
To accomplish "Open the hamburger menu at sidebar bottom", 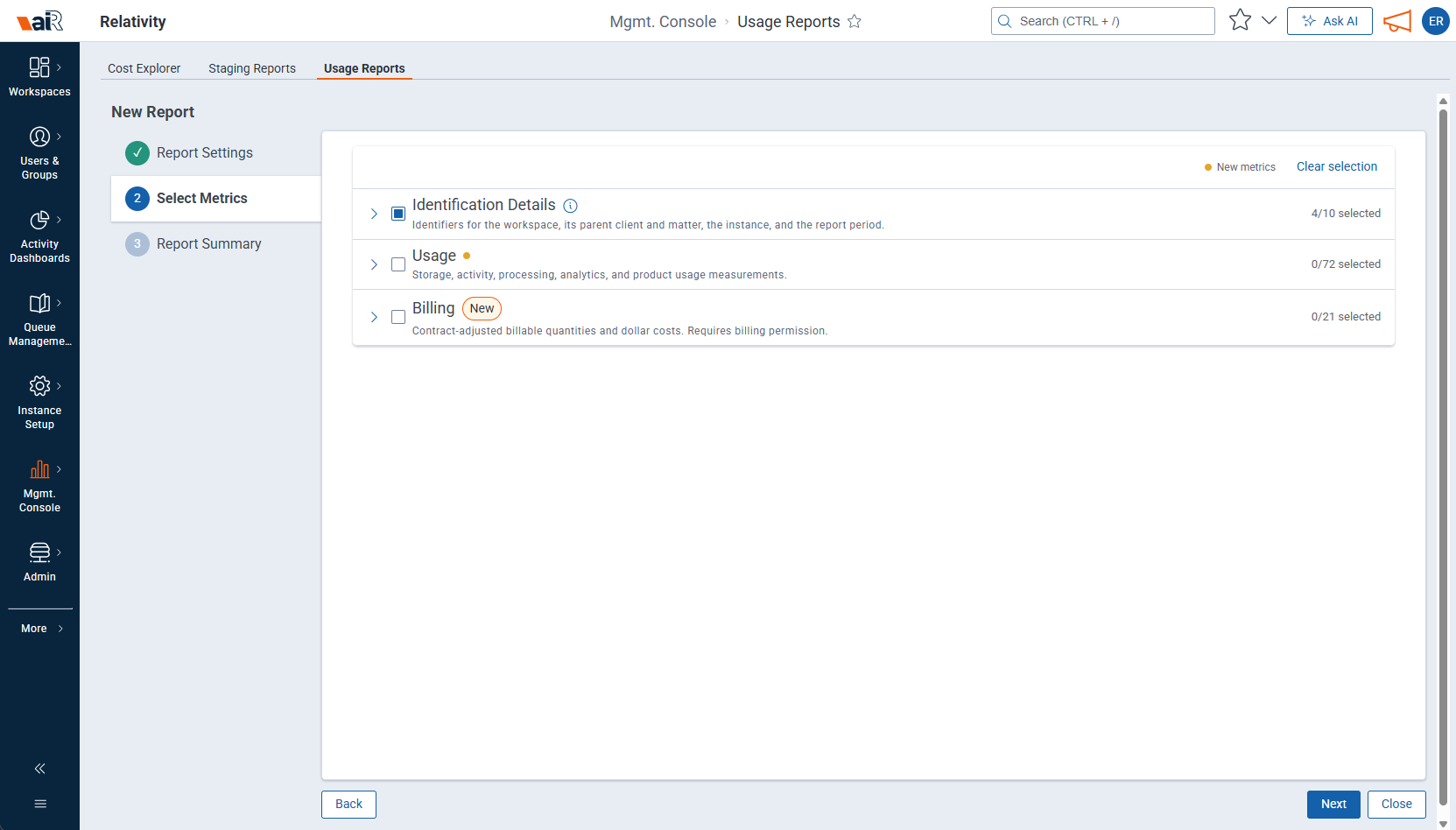I will point(39,804).
